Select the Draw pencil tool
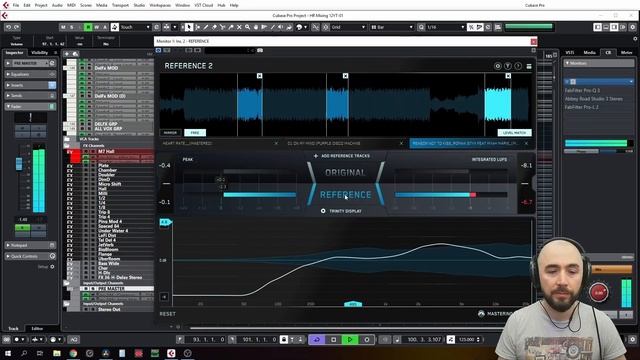This screenshot has width=640, height=360. pyautogui.click(x=206, y=27)
